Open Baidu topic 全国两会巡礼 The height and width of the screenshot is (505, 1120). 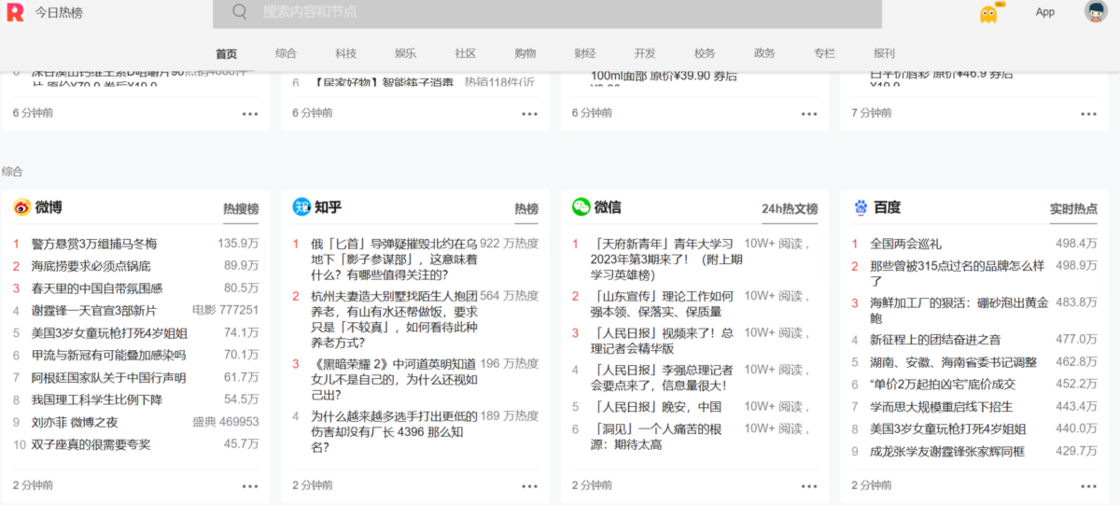click(906, 244)
